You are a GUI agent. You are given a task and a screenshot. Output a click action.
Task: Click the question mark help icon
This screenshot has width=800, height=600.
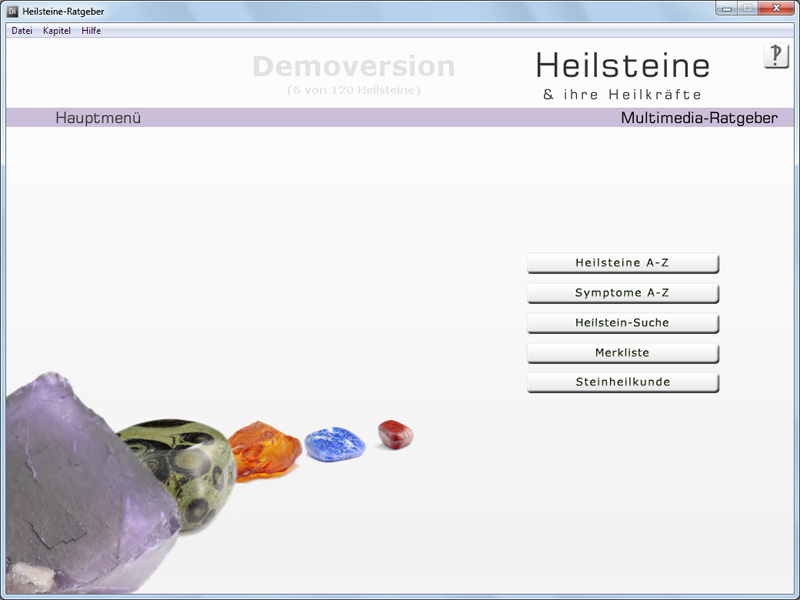776,56
